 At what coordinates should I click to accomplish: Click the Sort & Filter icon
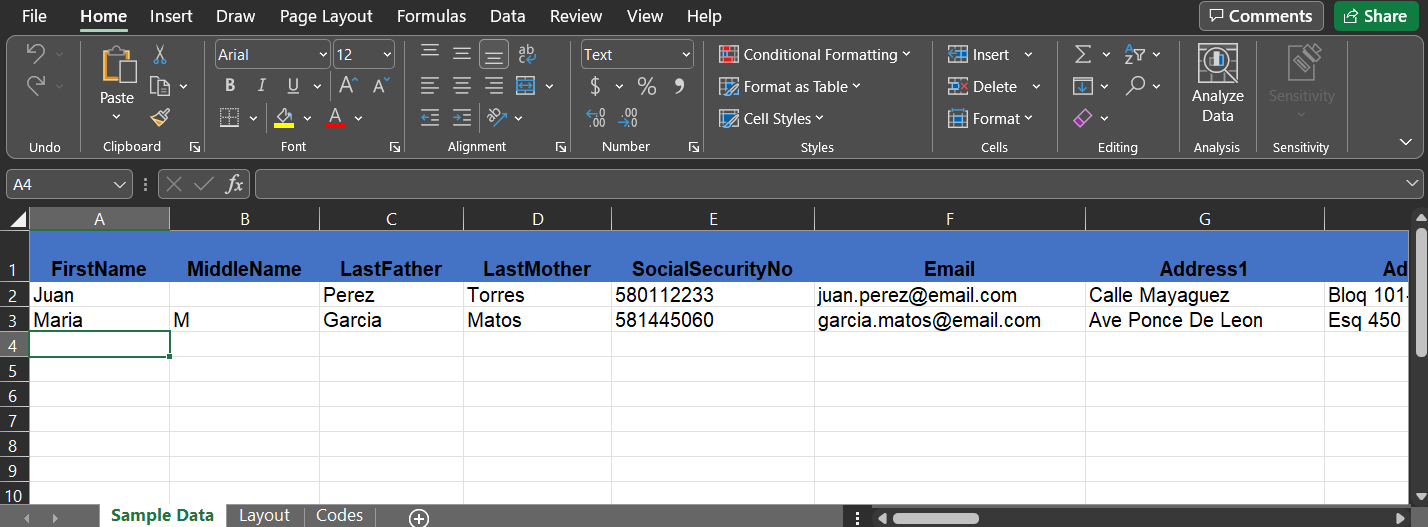1135,54
